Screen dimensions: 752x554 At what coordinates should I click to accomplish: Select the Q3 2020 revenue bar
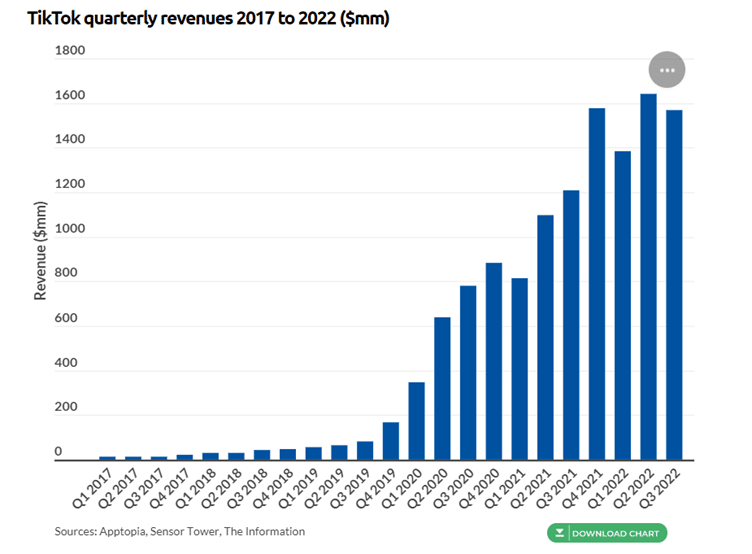[468, 373]
